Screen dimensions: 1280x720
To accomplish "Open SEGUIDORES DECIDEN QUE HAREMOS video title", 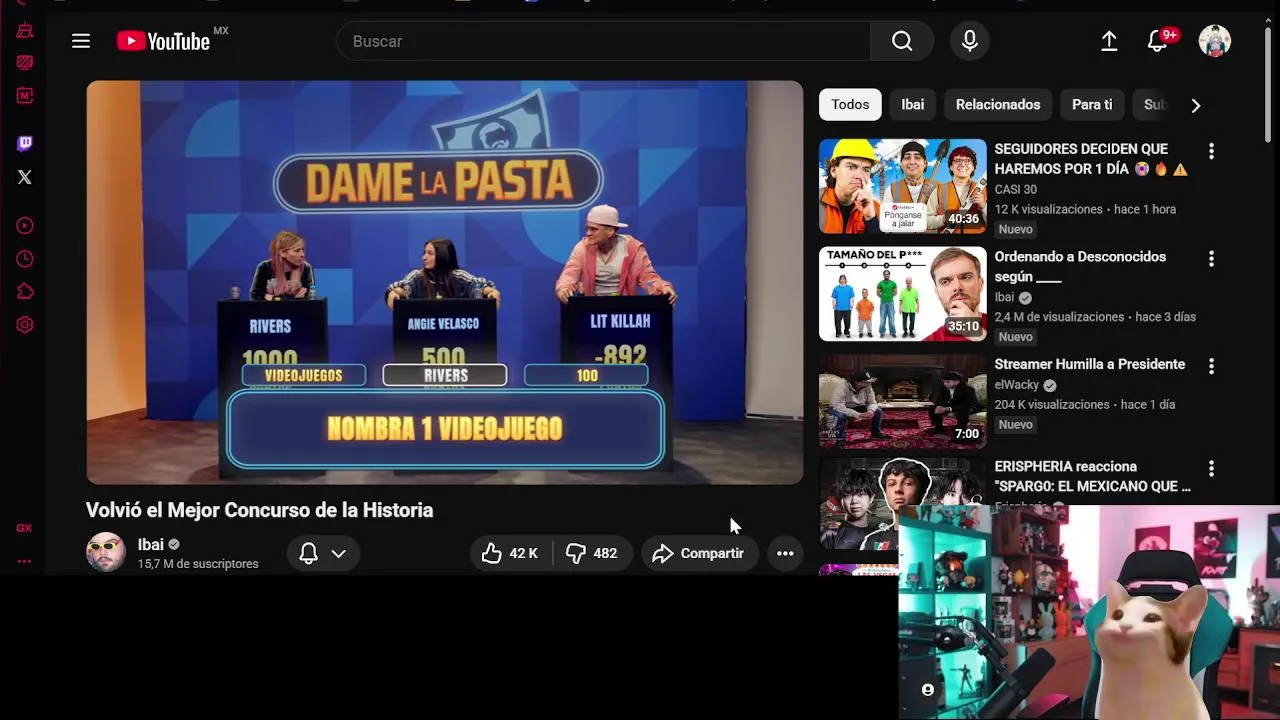I will tap(1091, 159).
